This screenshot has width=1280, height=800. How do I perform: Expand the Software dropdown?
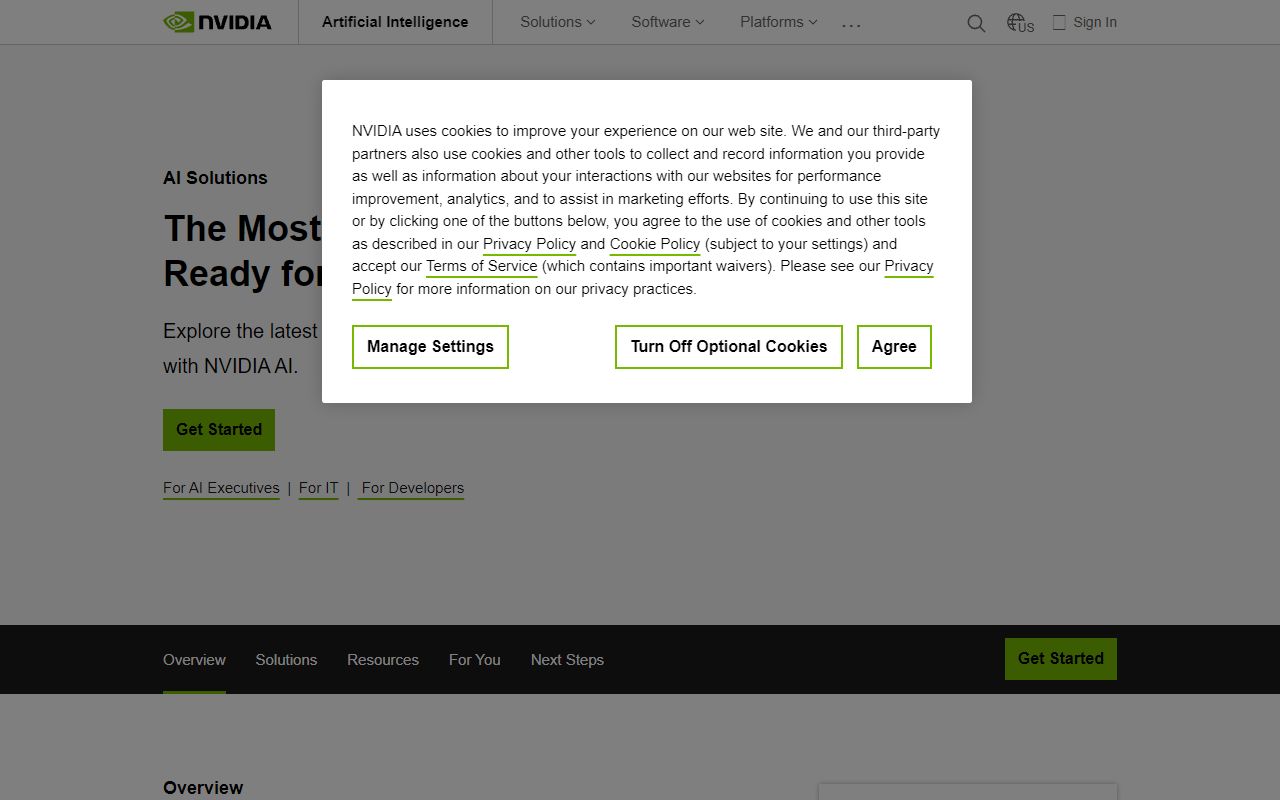tap(666, 21)
